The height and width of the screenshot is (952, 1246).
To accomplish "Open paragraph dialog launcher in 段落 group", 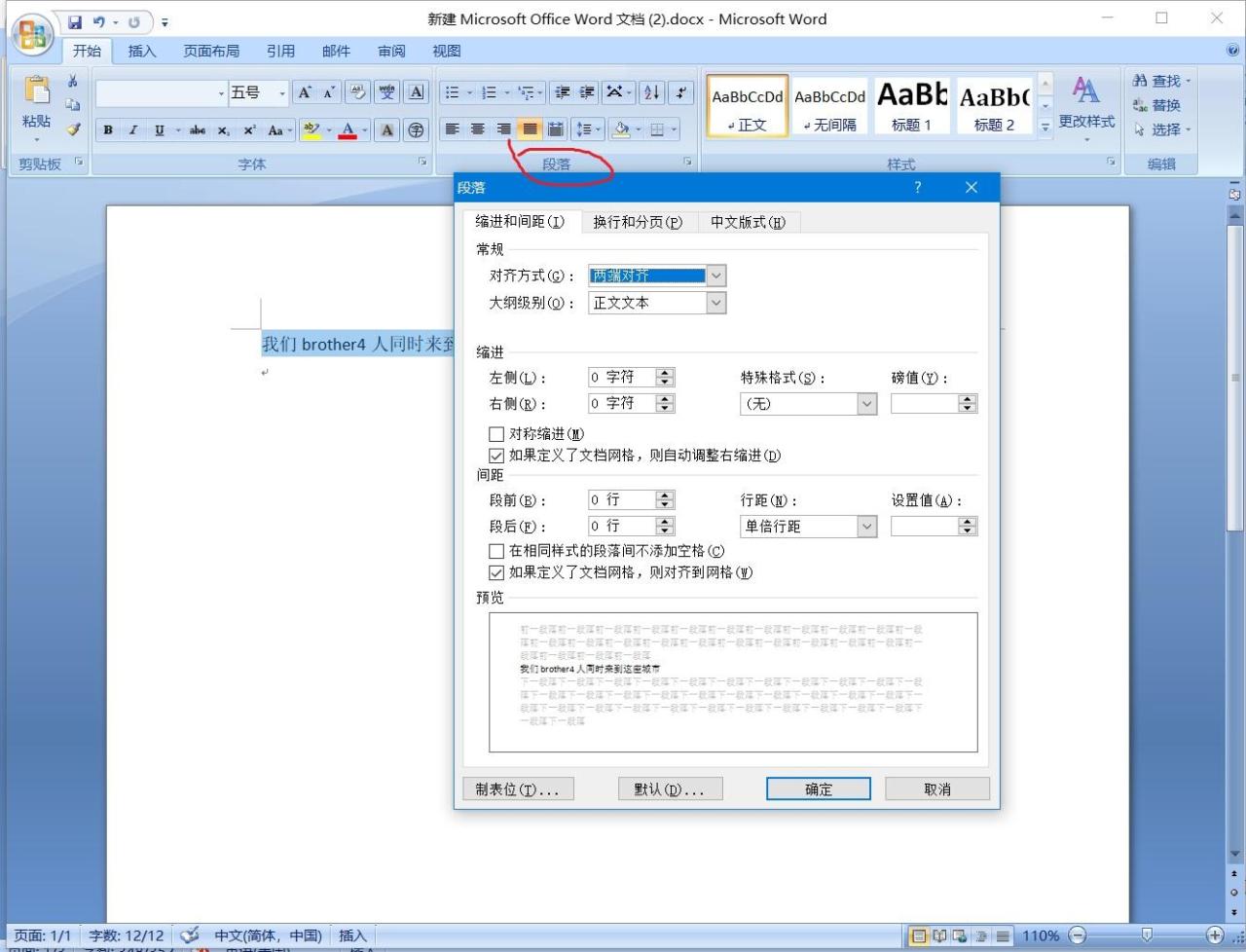I will [x=687, y=162].
